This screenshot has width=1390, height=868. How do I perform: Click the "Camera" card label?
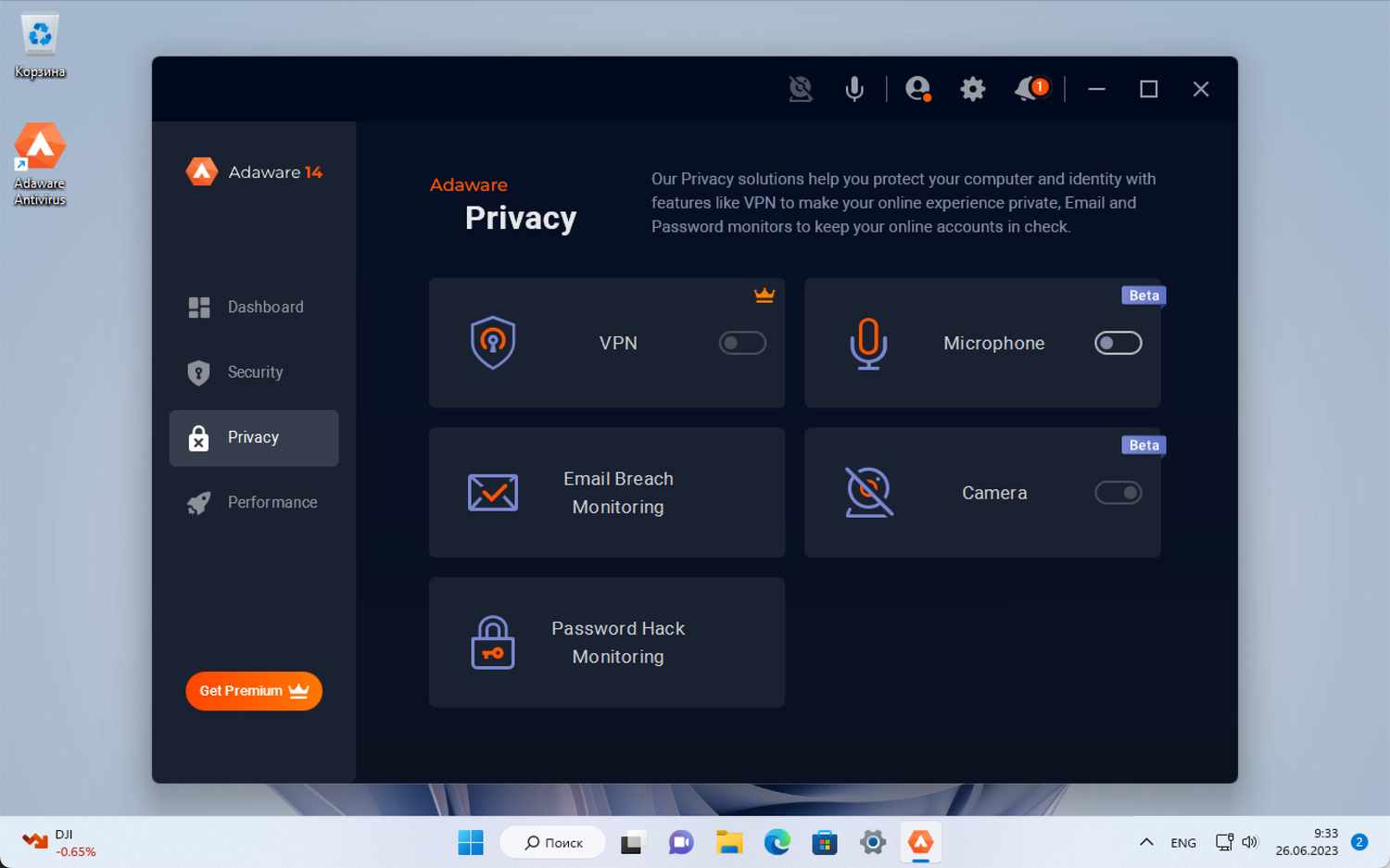[x=994, y=493]
